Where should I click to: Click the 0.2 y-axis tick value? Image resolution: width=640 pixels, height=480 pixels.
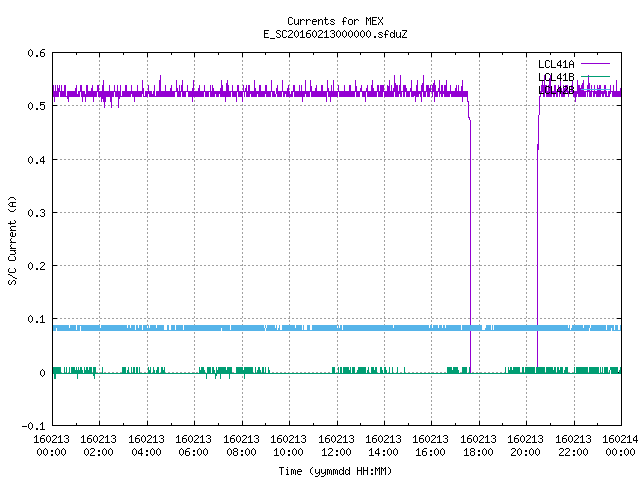(x=36, y=266)
